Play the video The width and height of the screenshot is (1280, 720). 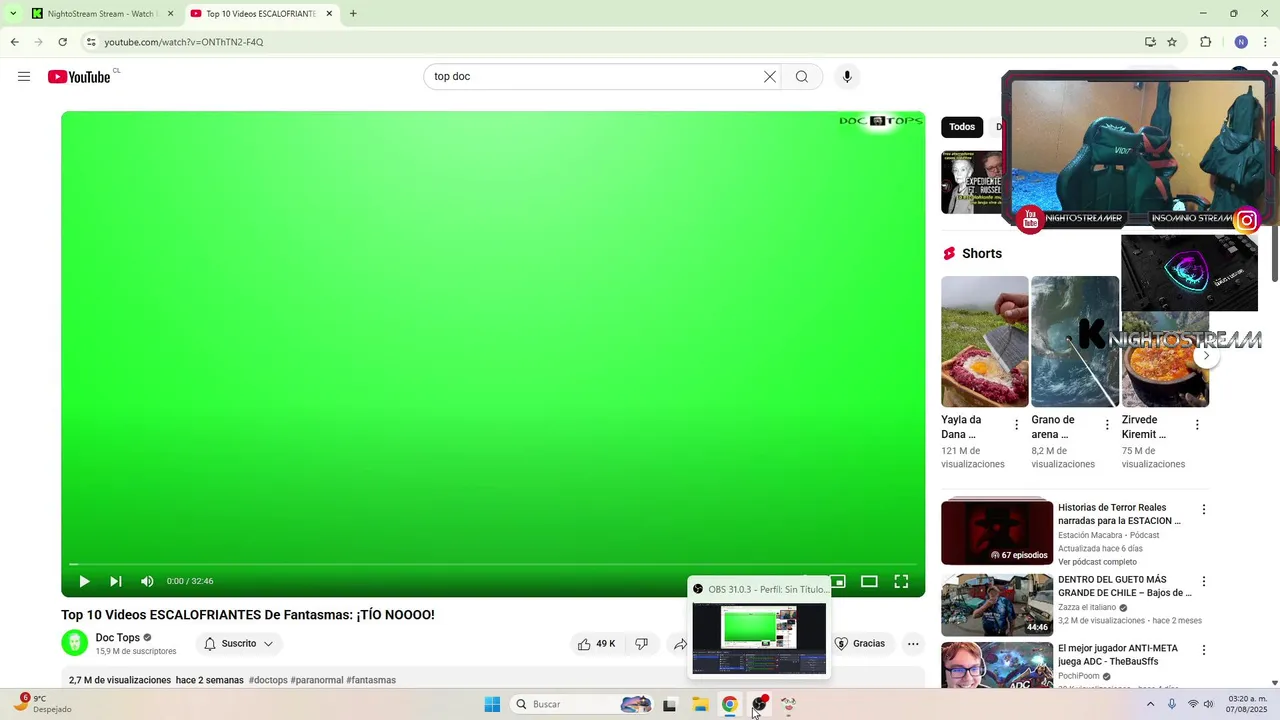pyautogui.click(x=84, y=581)
